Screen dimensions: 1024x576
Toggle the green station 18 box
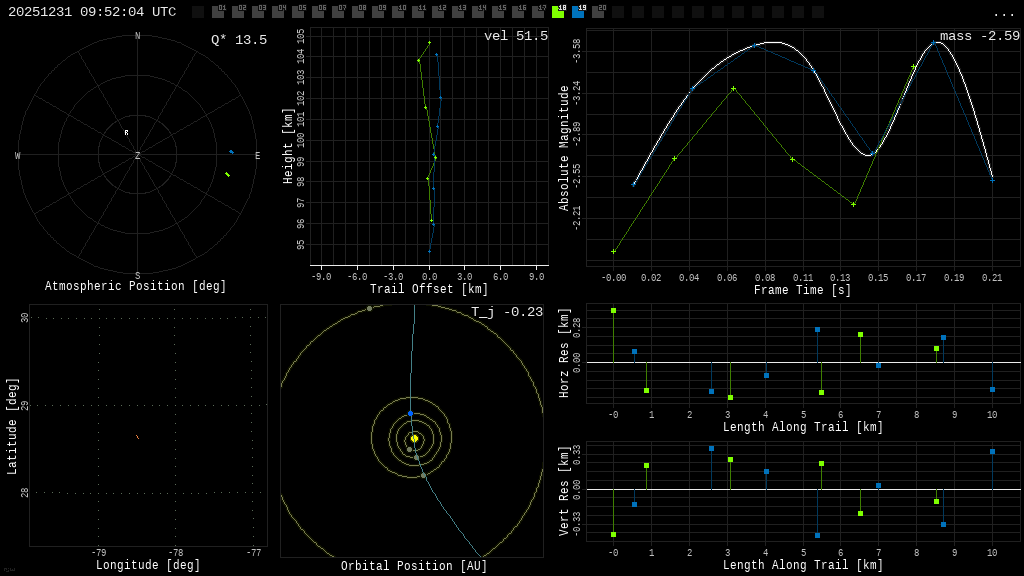point(558,12)
